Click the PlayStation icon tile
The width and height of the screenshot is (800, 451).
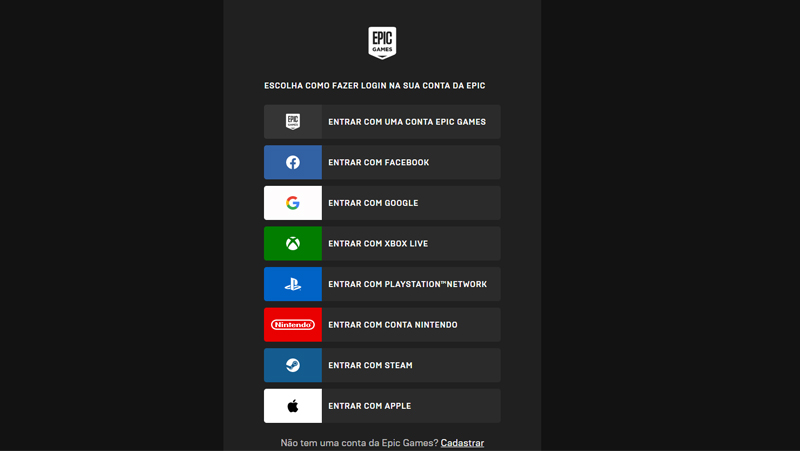click(x=293, y=284)
